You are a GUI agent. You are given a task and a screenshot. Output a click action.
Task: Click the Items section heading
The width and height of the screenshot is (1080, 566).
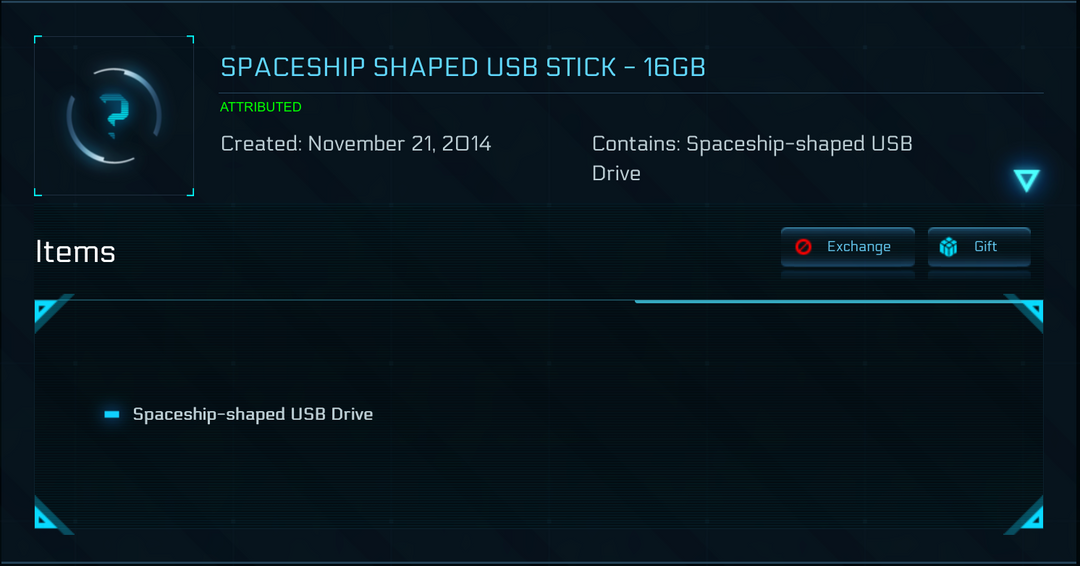[75, 251]
